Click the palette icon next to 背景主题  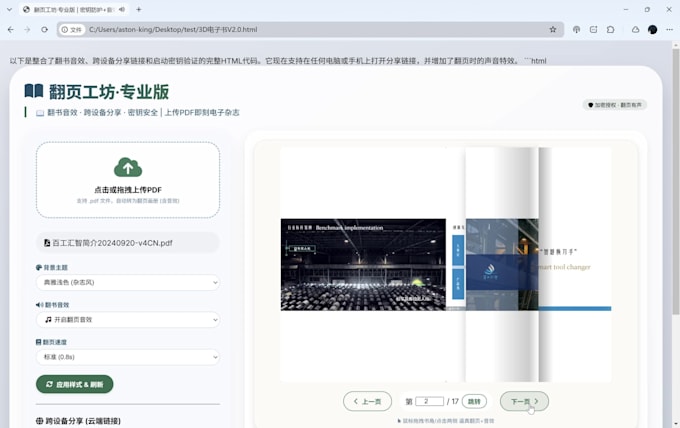click(39, 268)
